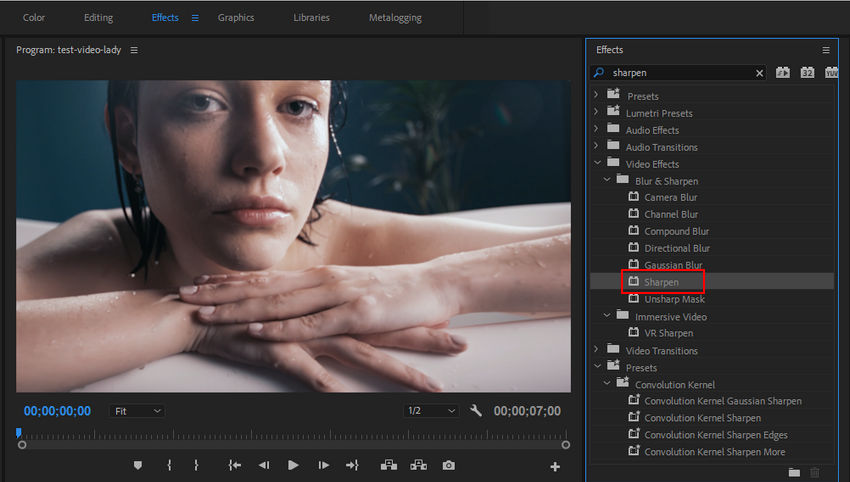The height and width of the screenshot is (482, 850).
Task: Open the Fit zoom level dropdown
Action: 137,411
